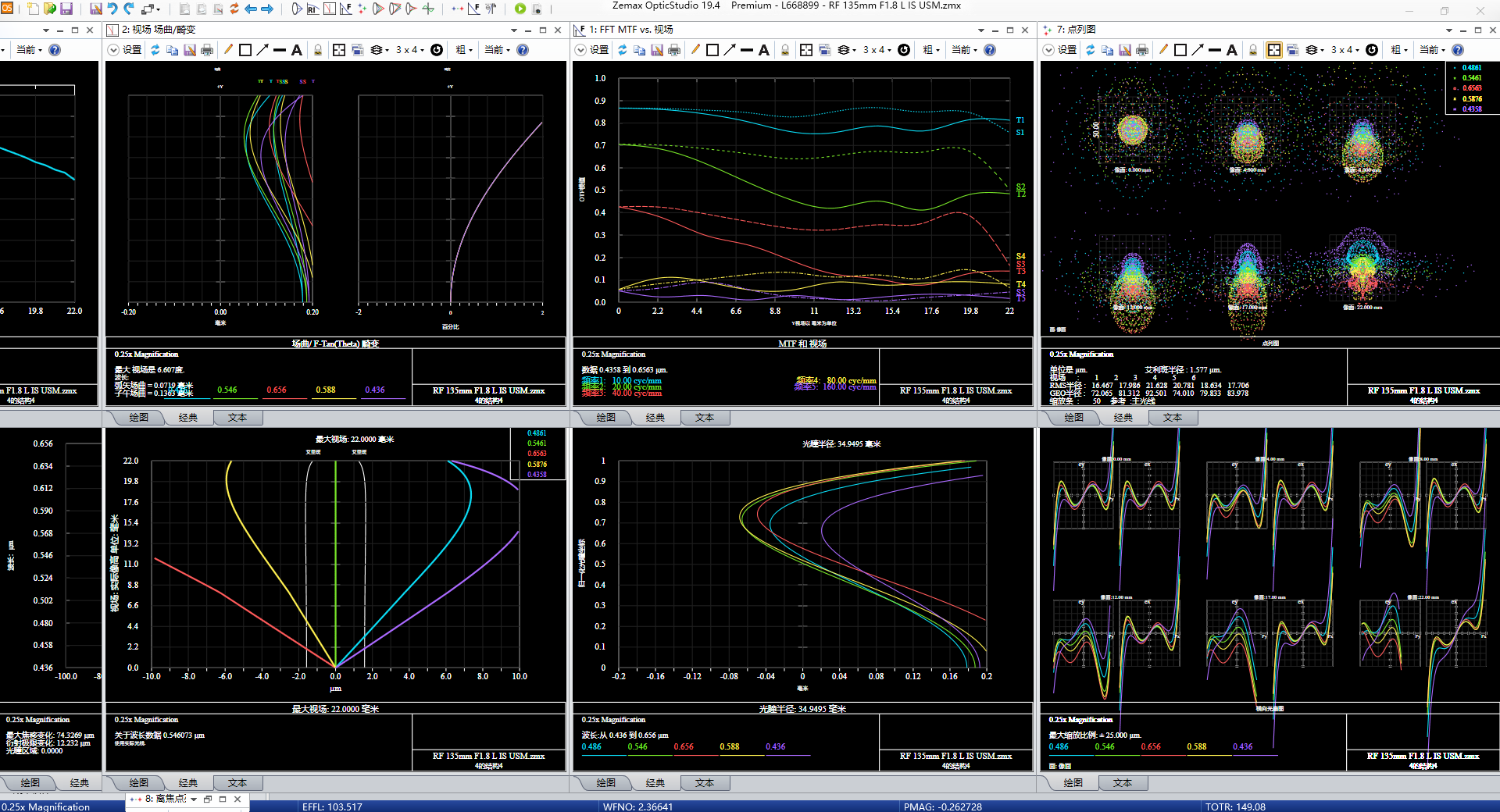Viewport: 1500px width, 812px height.
Task: Expand settings chevron in spot diagram window
Action: pos(1048,50)
